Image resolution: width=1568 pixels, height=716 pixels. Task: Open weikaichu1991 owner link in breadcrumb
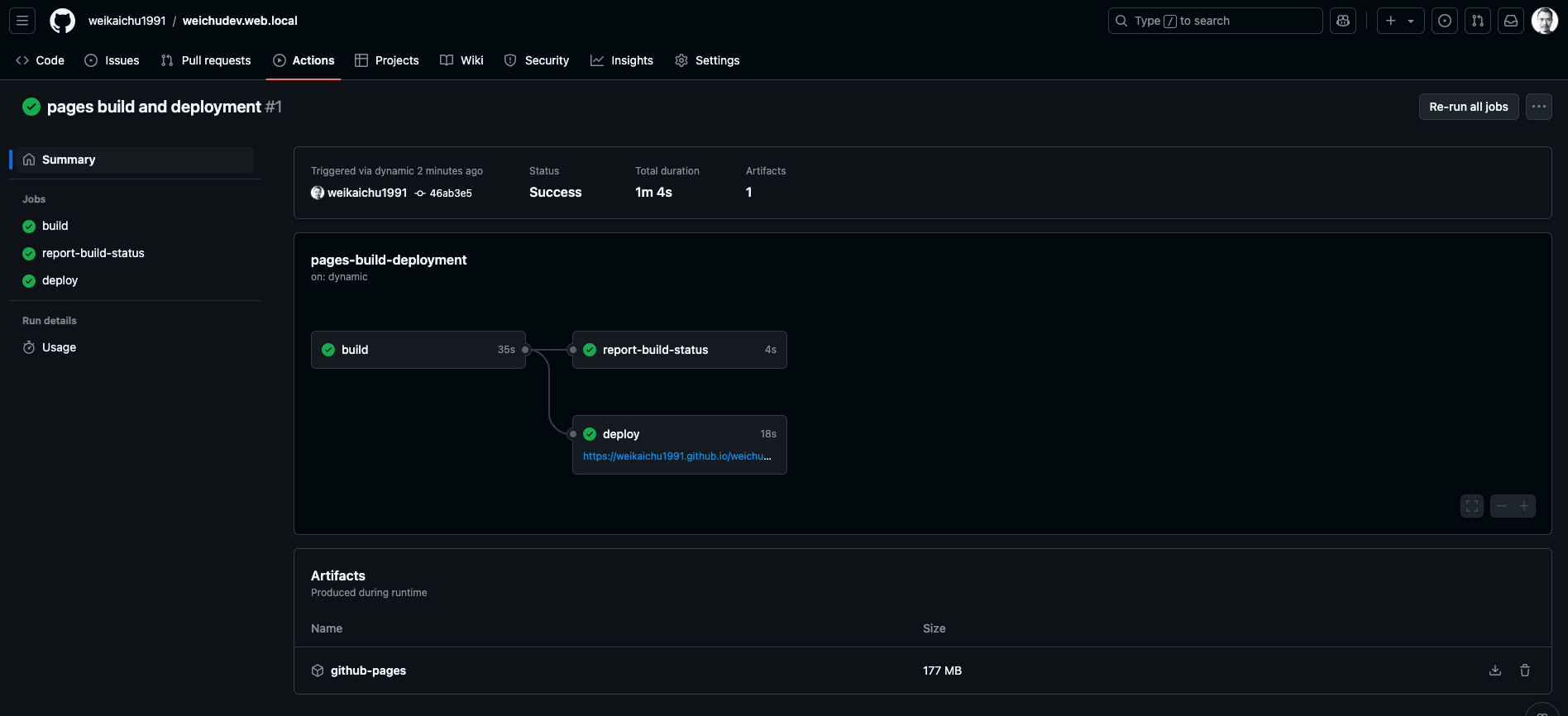pyautogui.click(x=127, y=21)
